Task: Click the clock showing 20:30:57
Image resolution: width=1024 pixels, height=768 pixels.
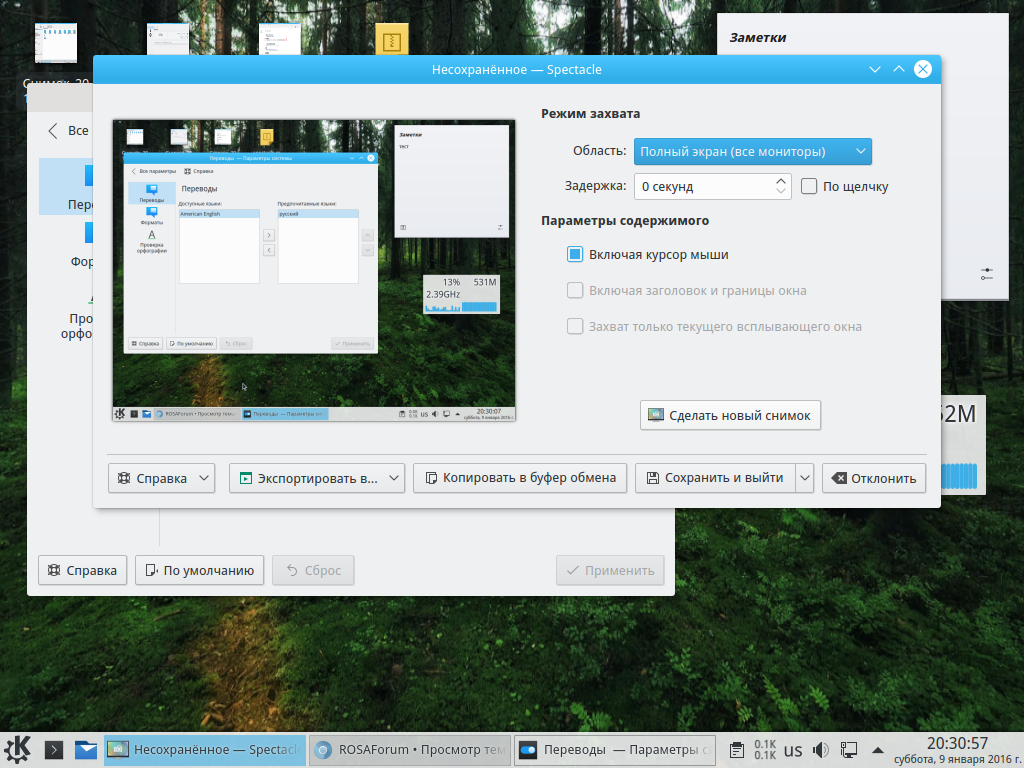Action: (957, 744)
